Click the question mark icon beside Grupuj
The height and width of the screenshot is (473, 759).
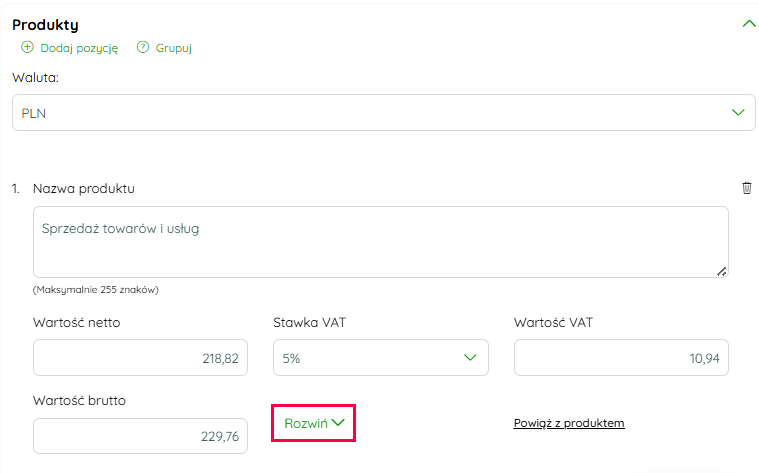click(143, 47)
